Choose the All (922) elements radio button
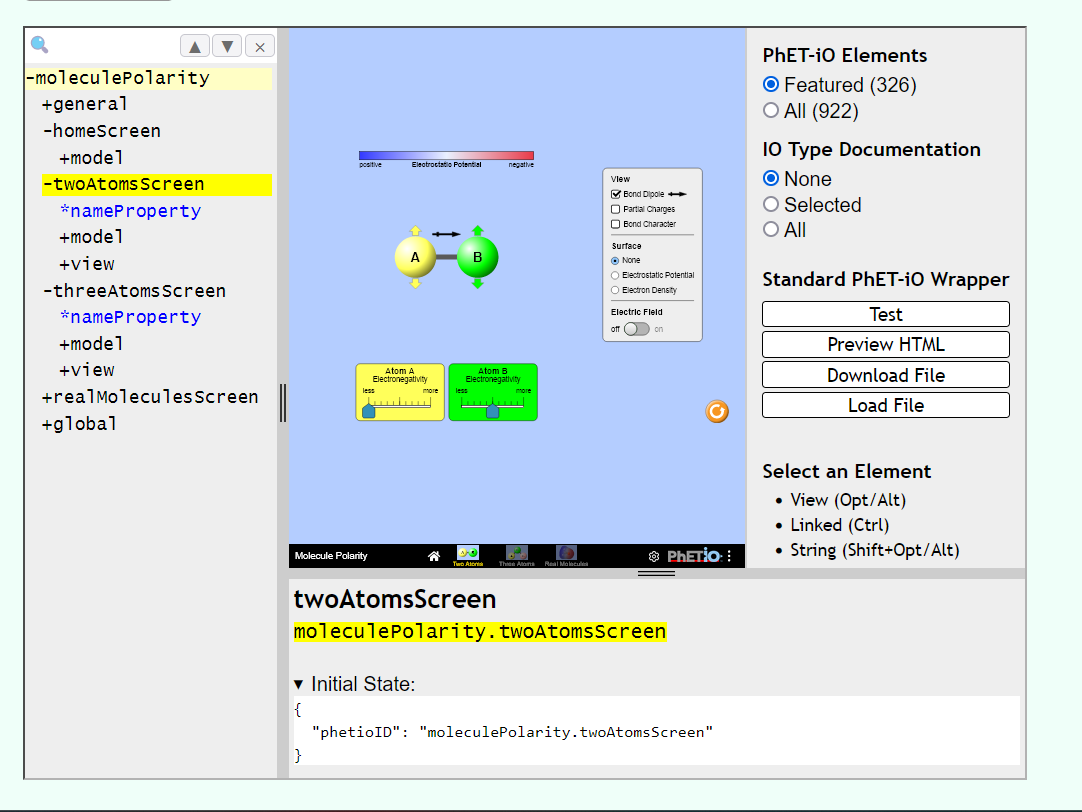 (x=770, y=111)
